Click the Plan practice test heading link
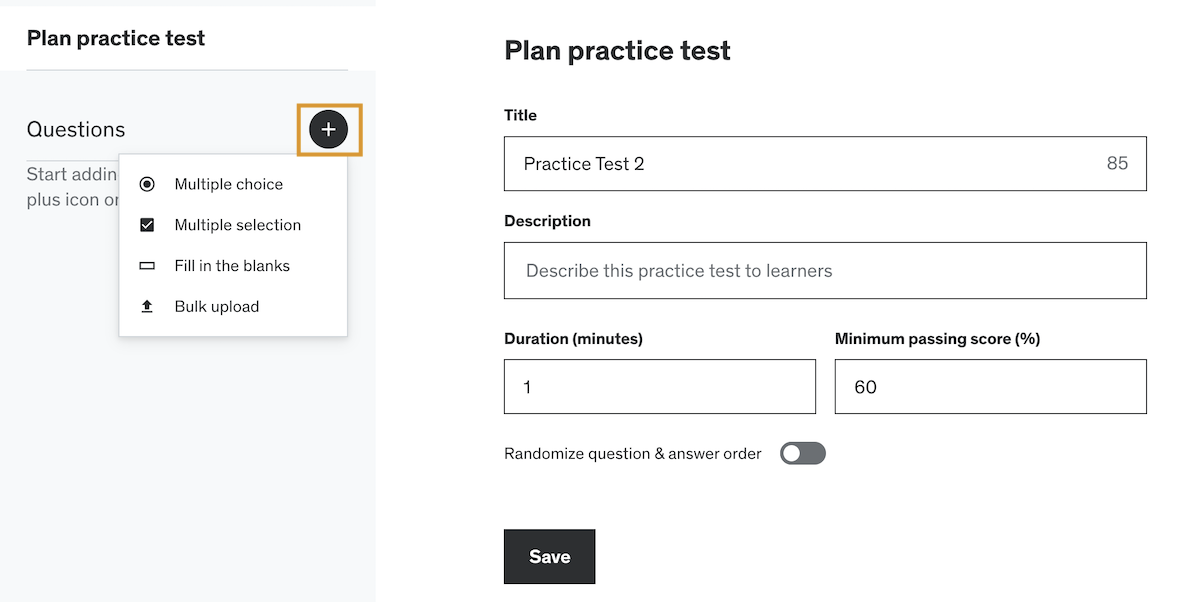 point(115,38)
